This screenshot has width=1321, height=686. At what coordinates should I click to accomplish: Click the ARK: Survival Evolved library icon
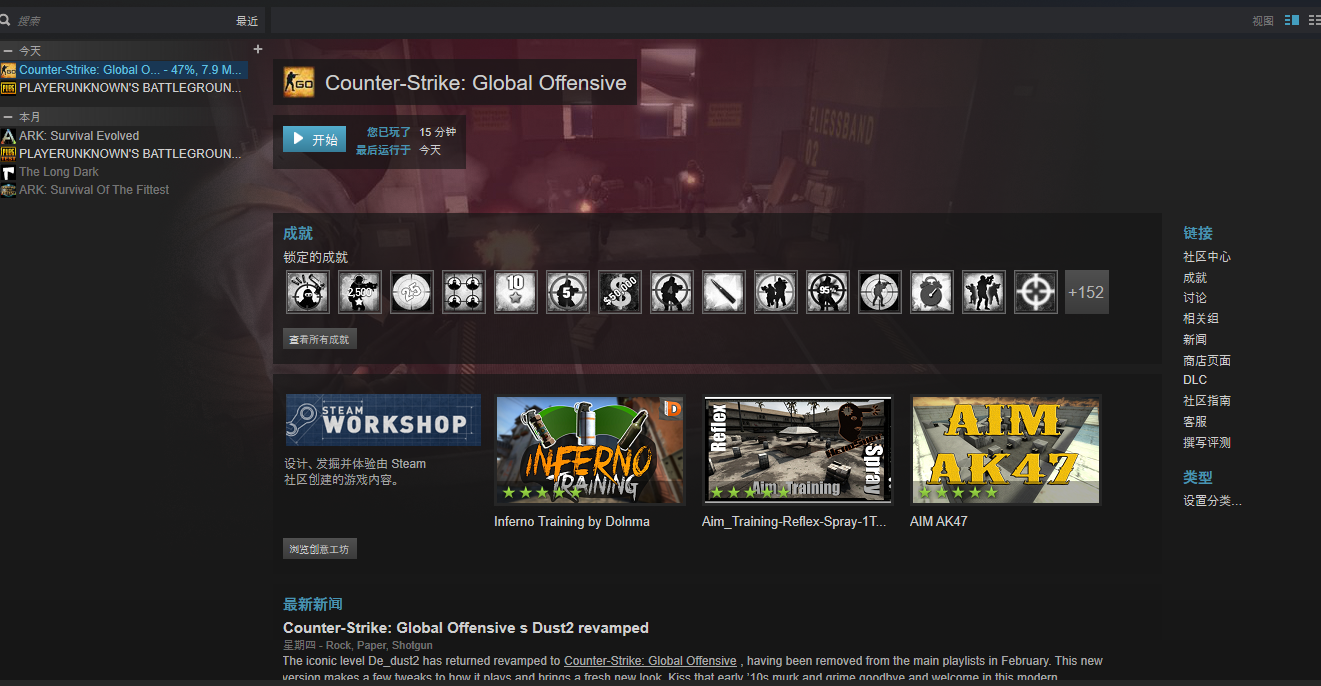coord(8,136)
